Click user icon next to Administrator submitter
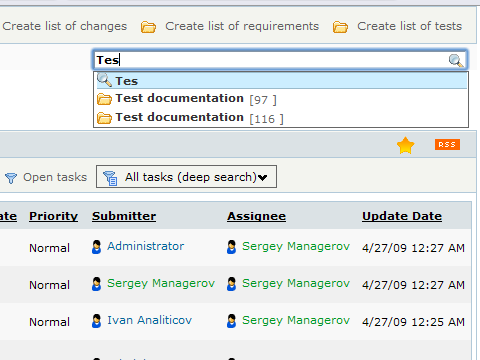The image size is (480, 360). point(96,247)
